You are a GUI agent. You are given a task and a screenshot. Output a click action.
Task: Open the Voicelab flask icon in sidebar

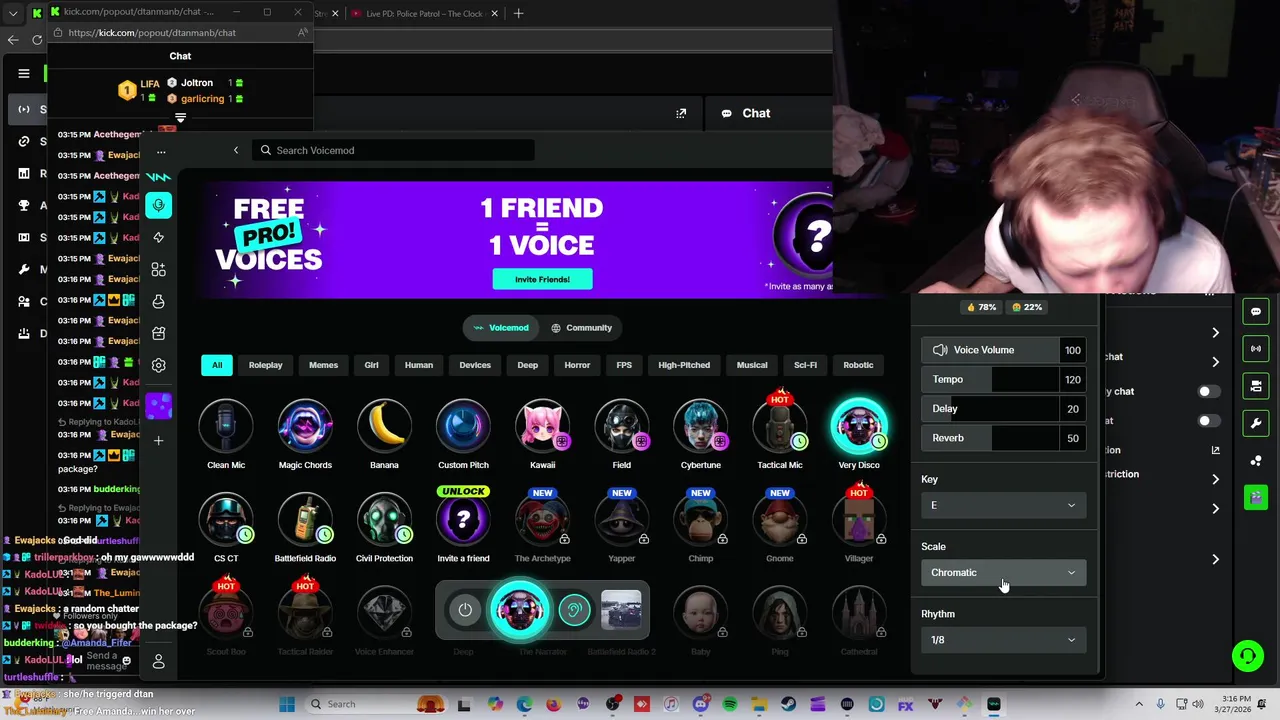point(158,301)
